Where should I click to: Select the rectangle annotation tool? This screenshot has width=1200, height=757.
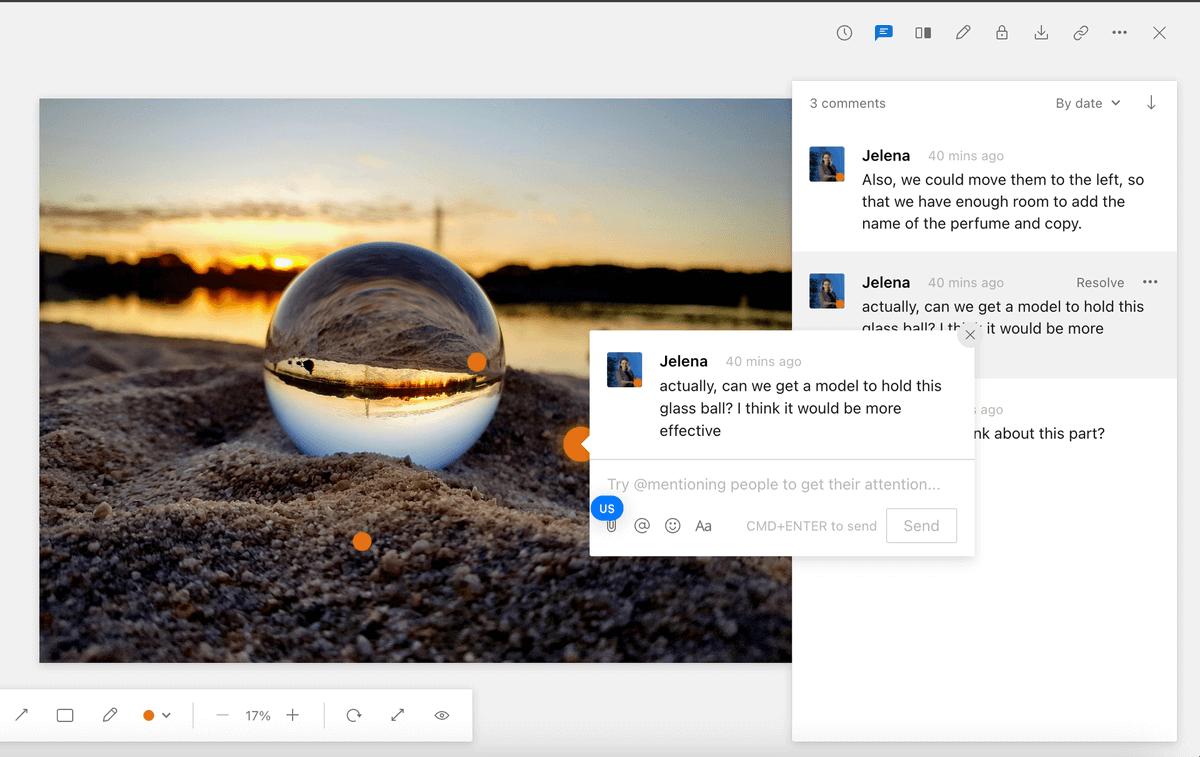pos(65,715)
